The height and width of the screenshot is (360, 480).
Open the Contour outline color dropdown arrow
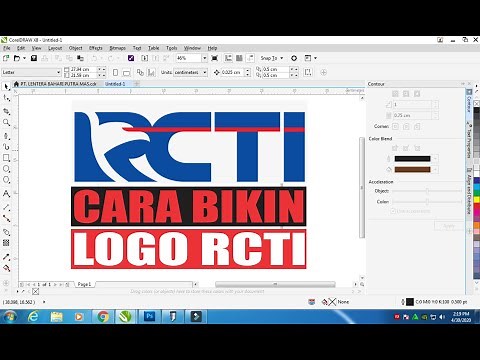click(x=435, y=159)
